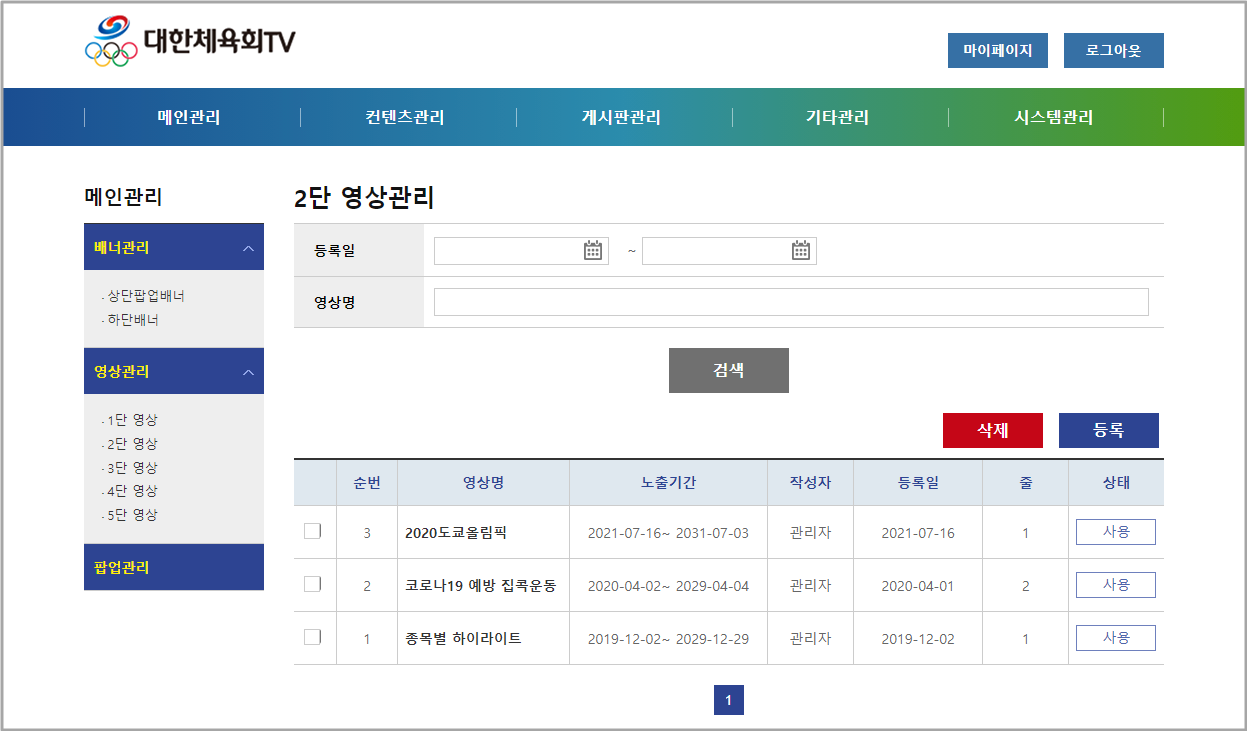Click the registration date 2019-12-02 cell
The image size is (1247, 731).
click(x=918, y=639)
